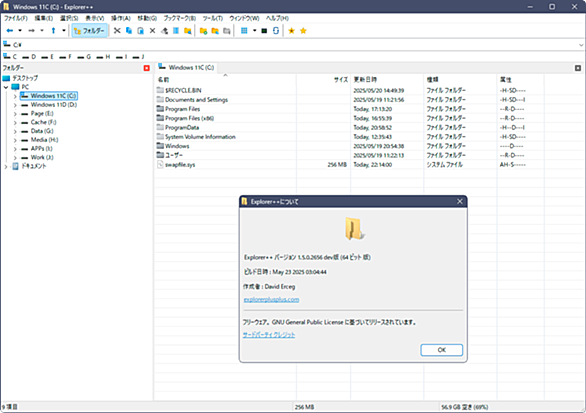Select the swapfile.sys file
This screenshot has width=586, height=413.
click(x=180, y=165)
